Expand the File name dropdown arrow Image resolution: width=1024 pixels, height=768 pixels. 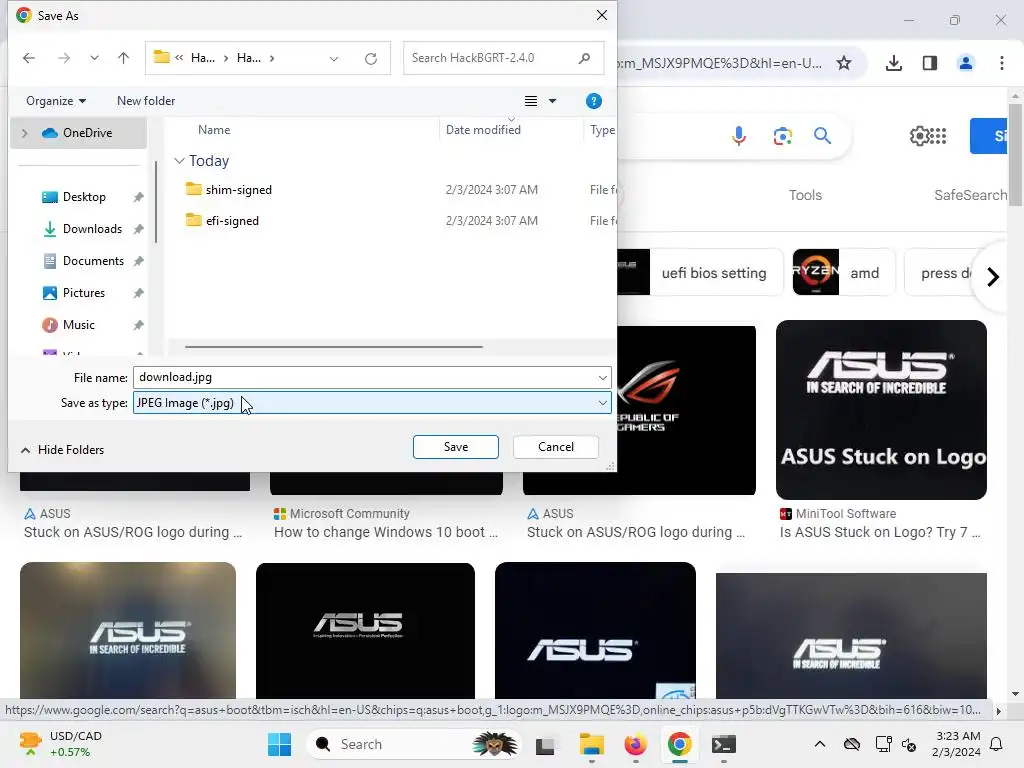tap(602, 377)
